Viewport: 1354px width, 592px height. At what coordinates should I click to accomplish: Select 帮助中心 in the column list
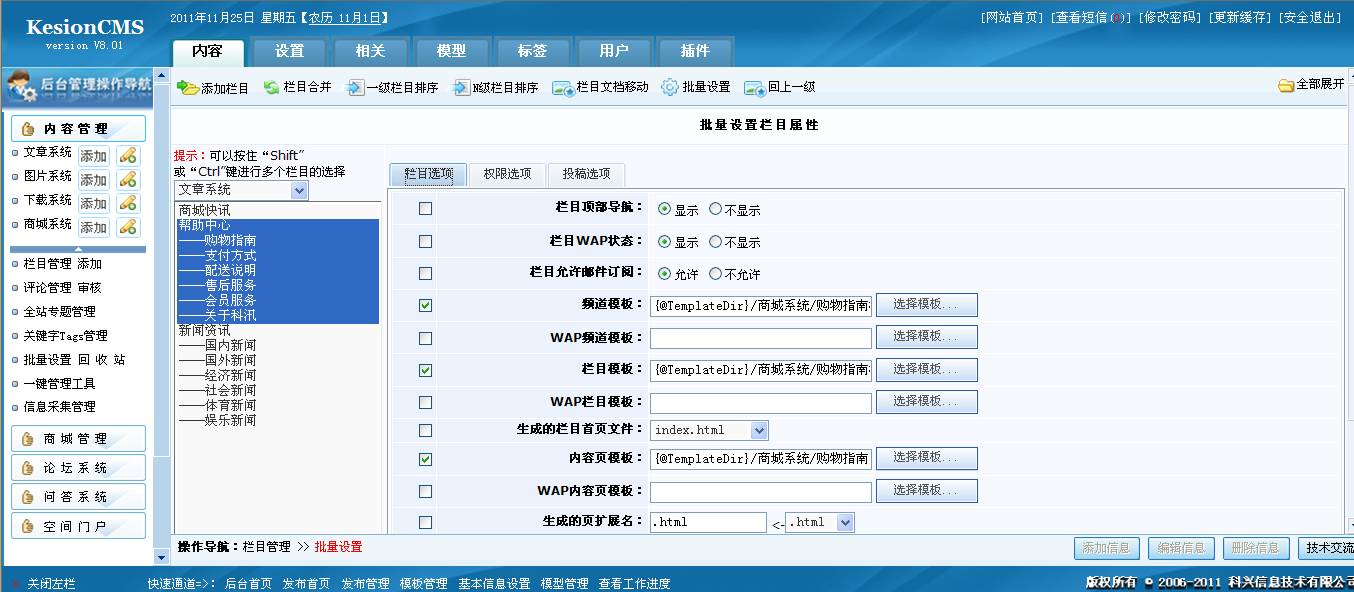[x=204, y=225]
